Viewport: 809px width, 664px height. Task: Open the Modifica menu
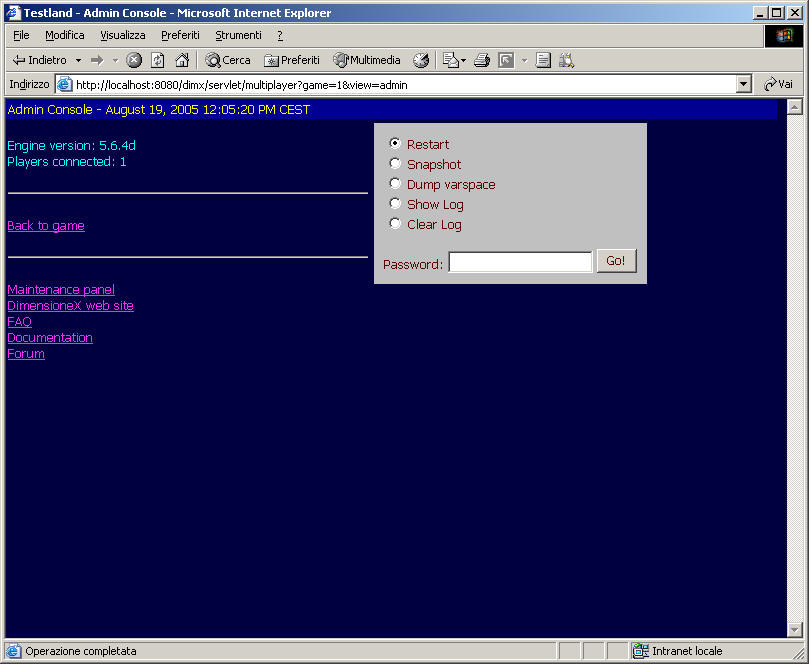click(x=64, y=35)
